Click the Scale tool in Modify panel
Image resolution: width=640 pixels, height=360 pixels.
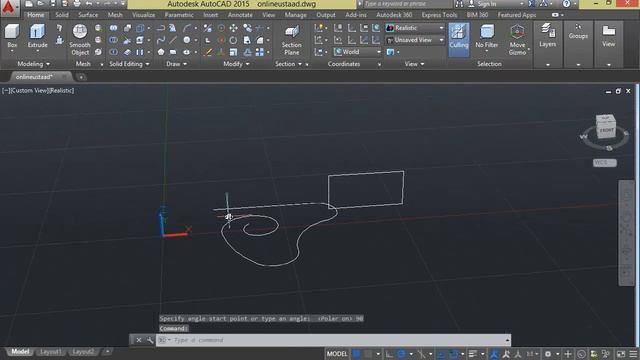tap(233, 52)
